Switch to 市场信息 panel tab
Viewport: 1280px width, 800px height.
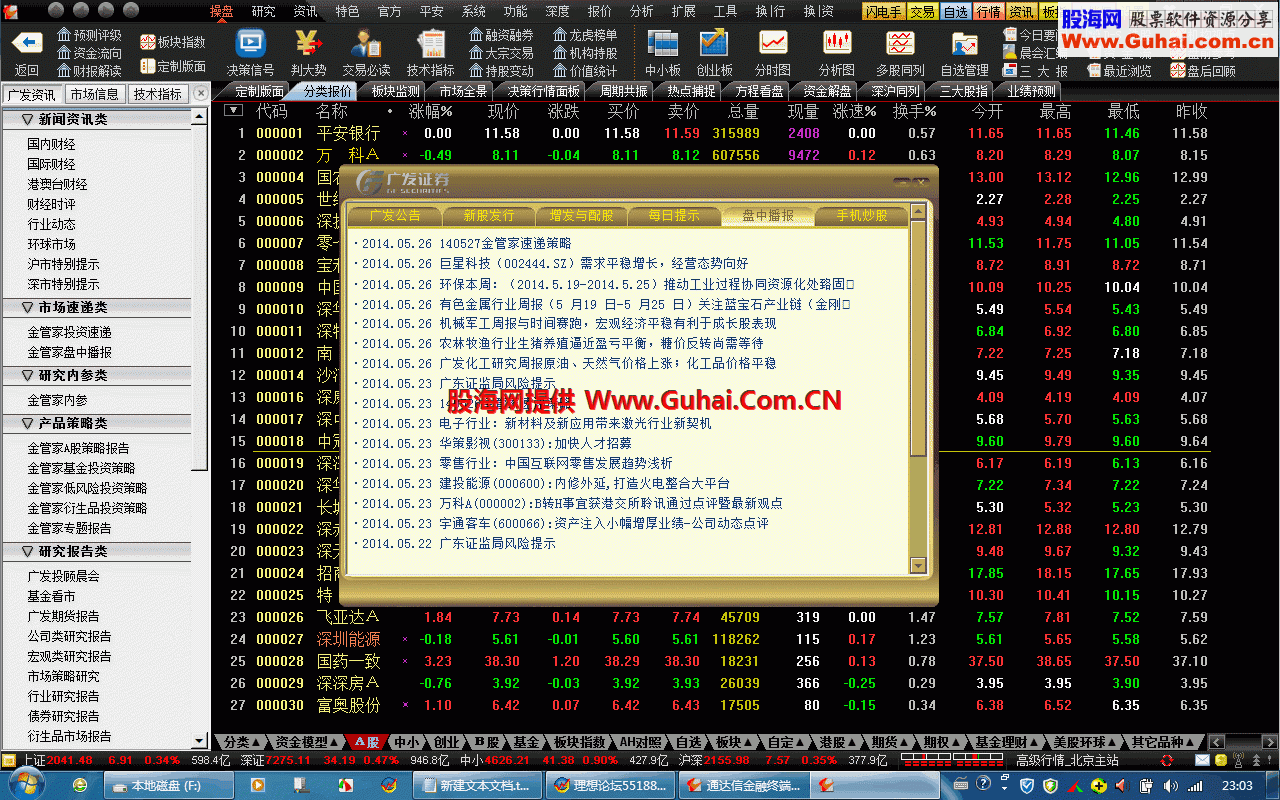(95, 94)
